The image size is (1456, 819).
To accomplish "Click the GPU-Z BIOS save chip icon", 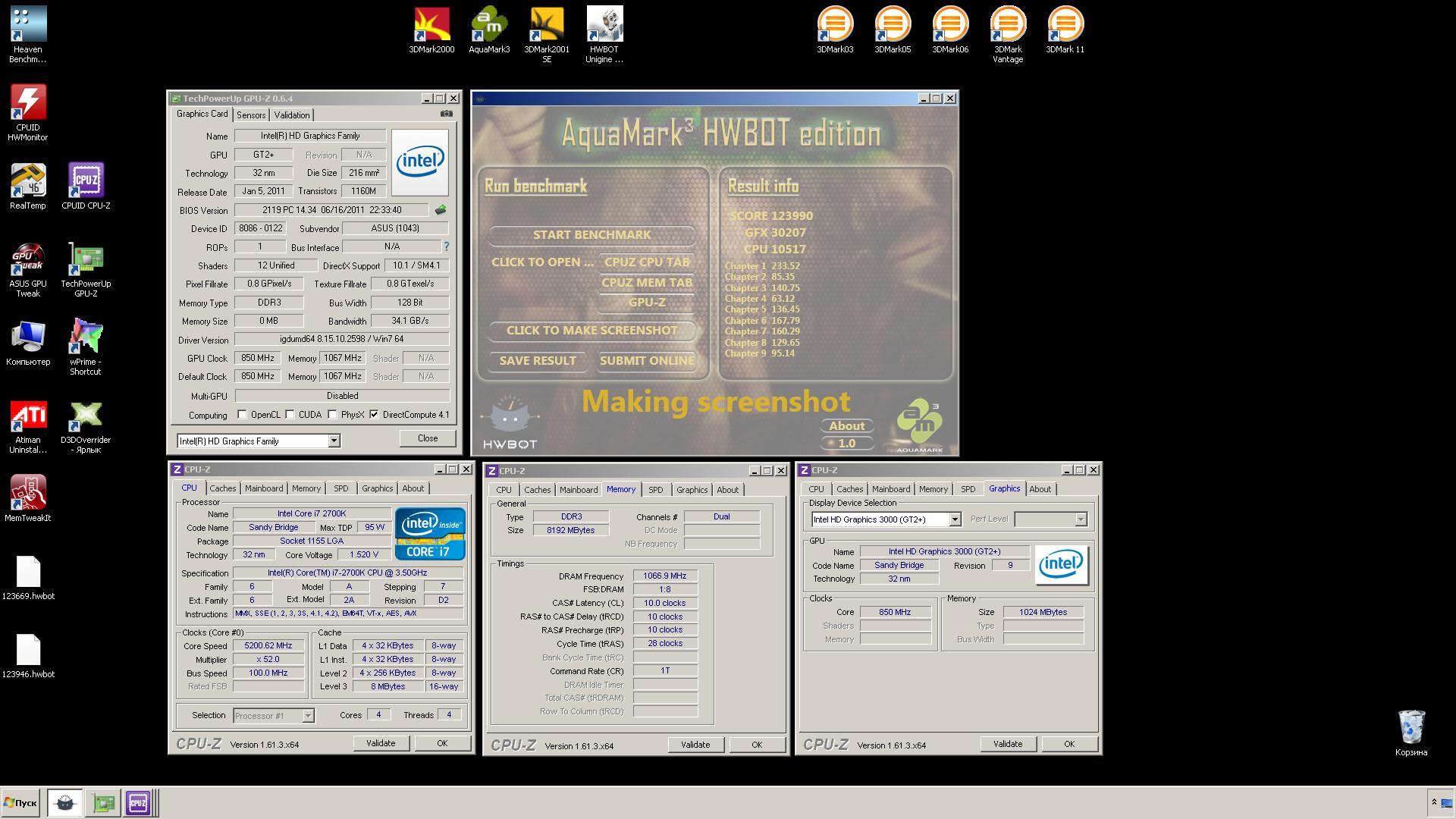I will [x=440, y=210].
